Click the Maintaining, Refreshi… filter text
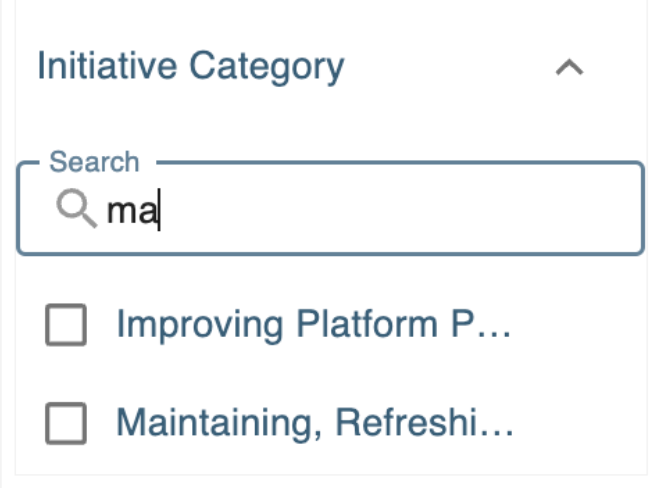The width and height of the screenshot is (658, 488). coord(315,423)
